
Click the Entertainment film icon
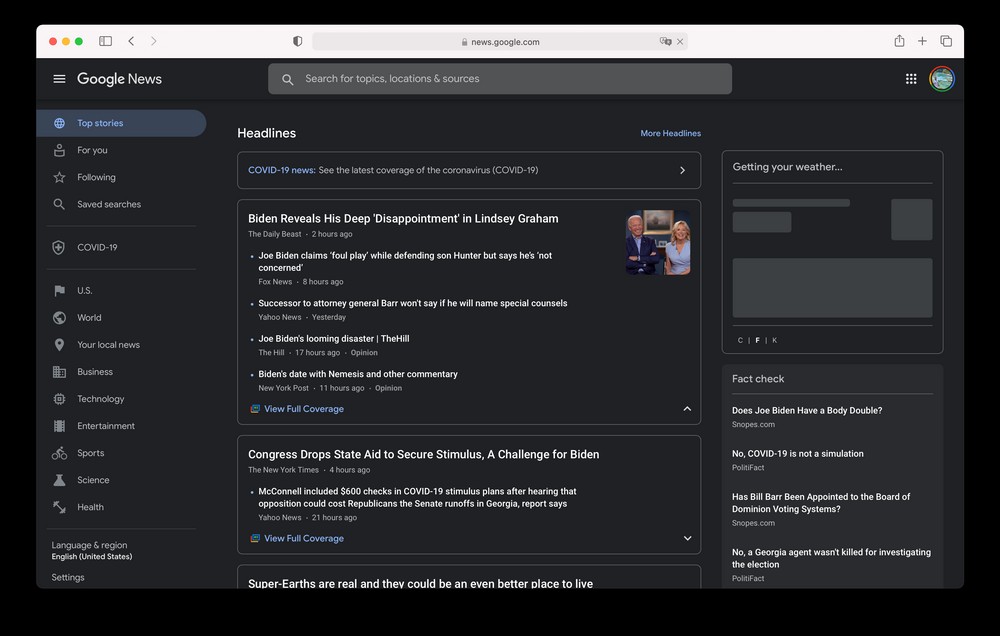pyautogui.click(x=59, y=426)
